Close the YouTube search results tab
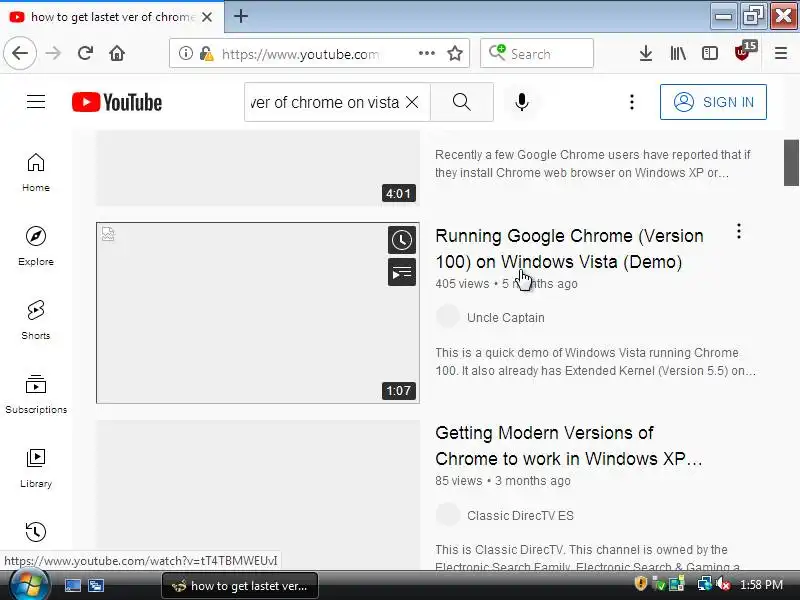 coord(207,17)
